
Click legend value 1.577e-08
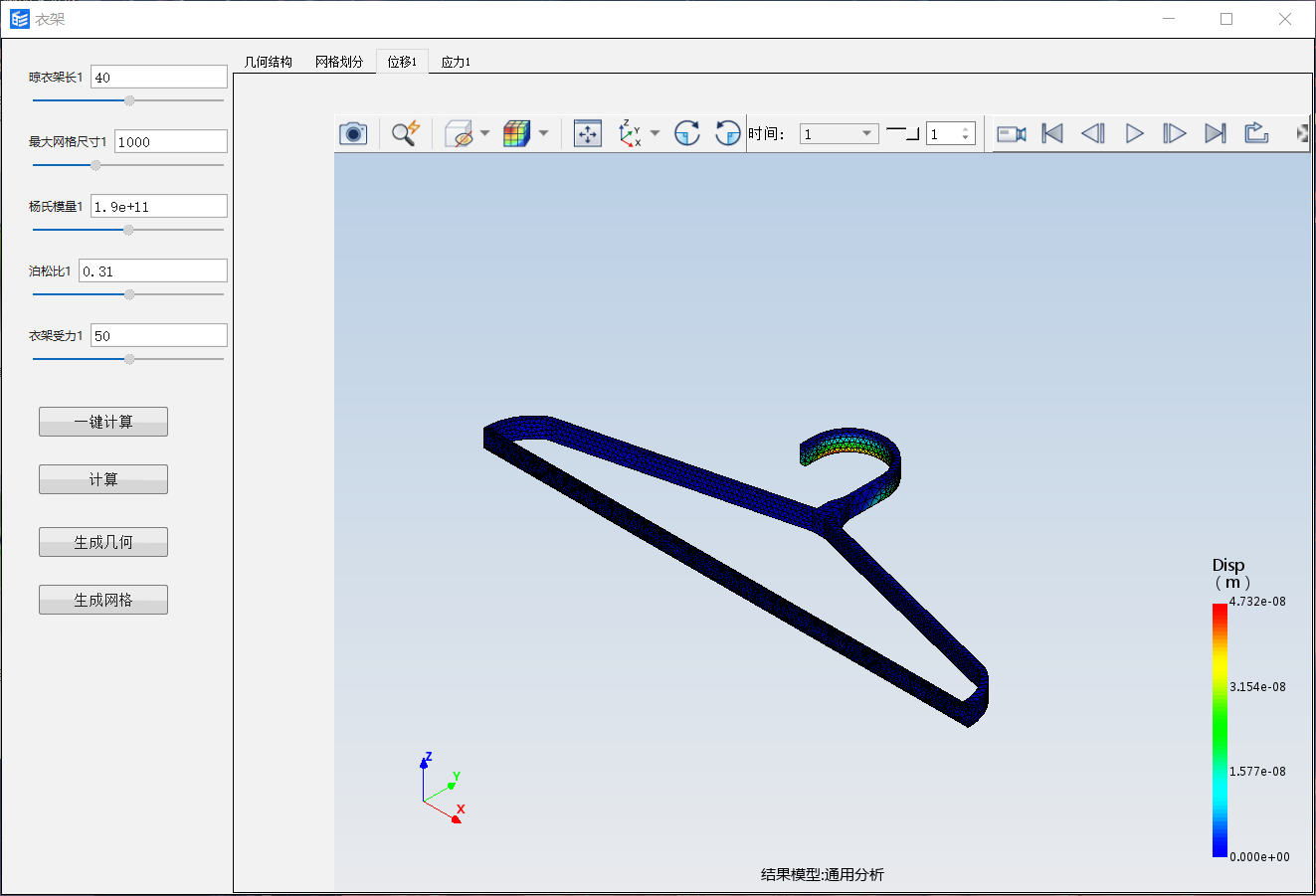tap(1257, 771)
